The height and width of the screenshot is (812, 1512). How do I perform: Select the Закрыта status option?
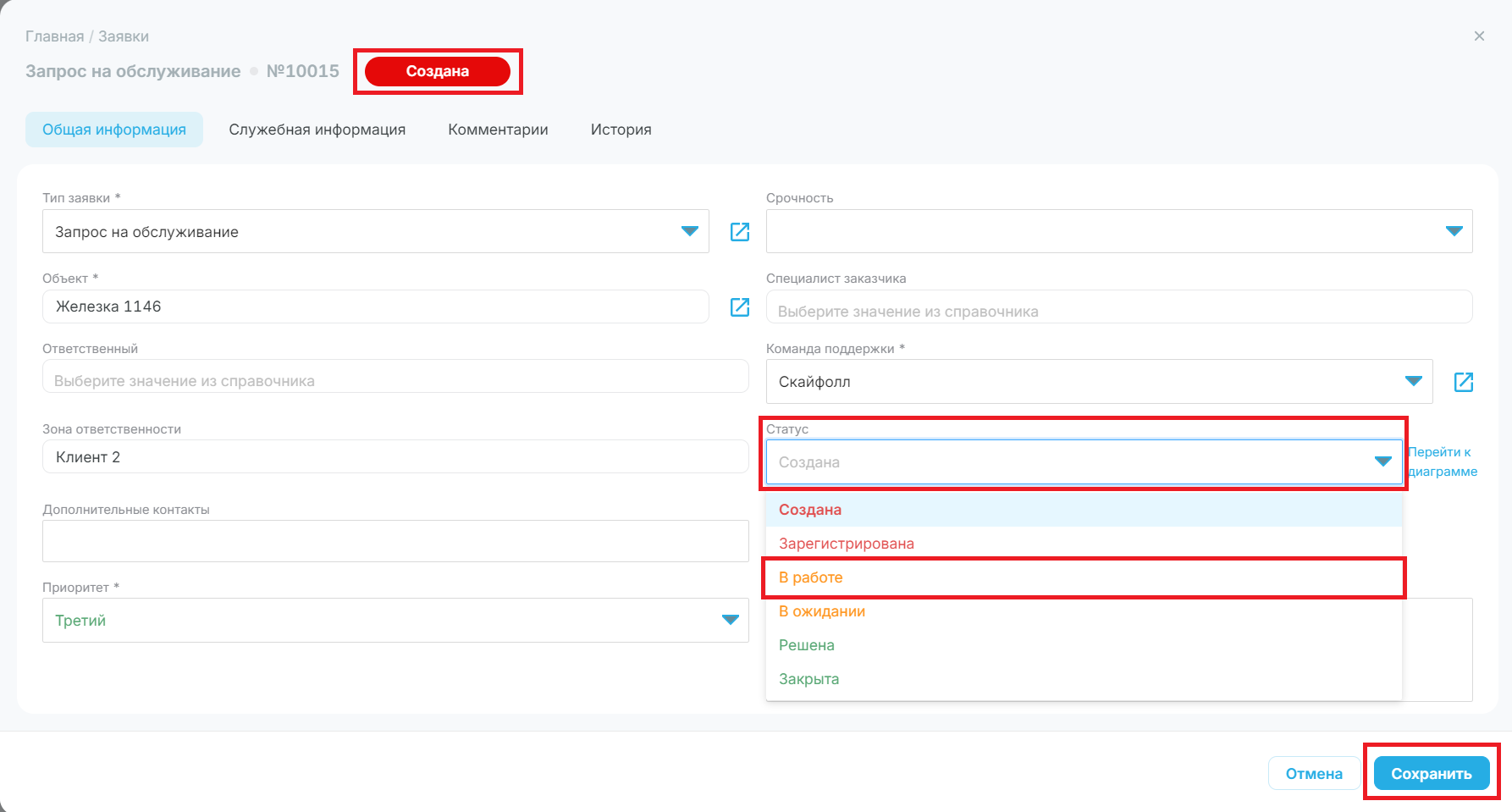tap(1084, 679)
